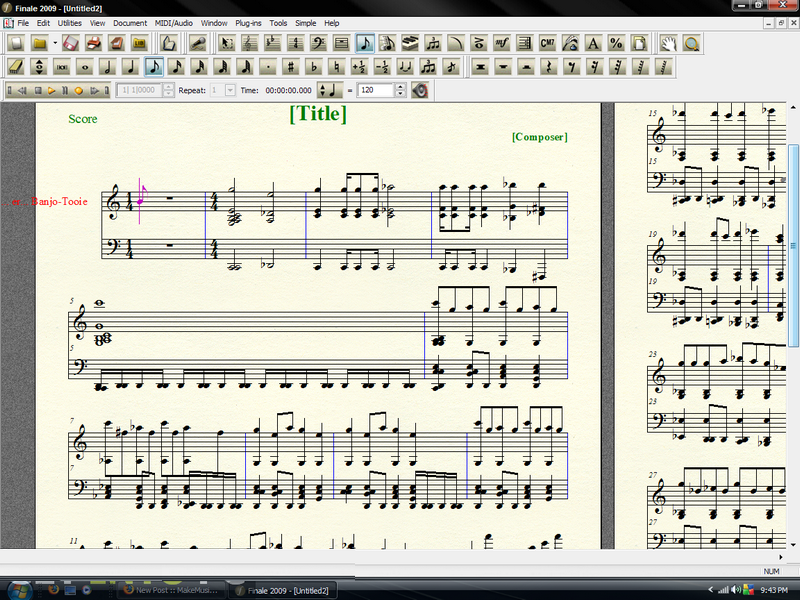
Task: Toggle the tie notes button
Action: 406,67
